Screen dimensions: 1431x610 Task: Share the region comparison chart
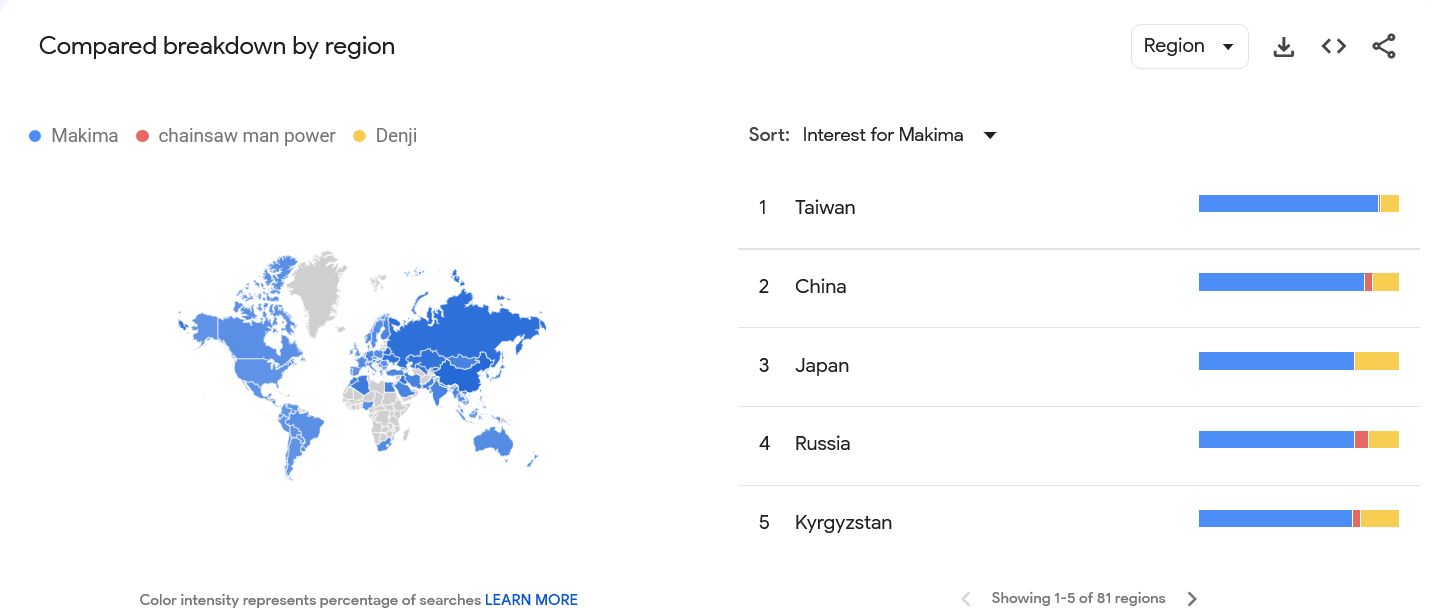1384,47
